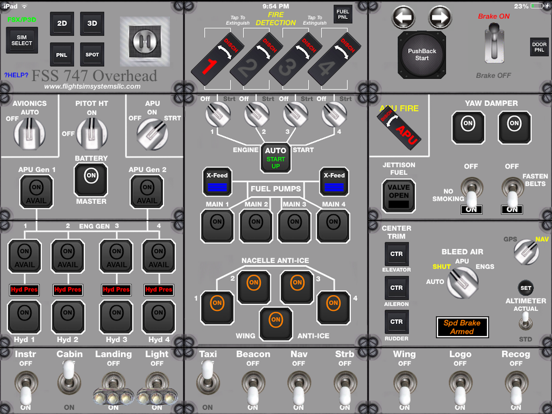The image size is (552, 414).
Task: Flip the Beacon light switch
Action: [253, 388]
